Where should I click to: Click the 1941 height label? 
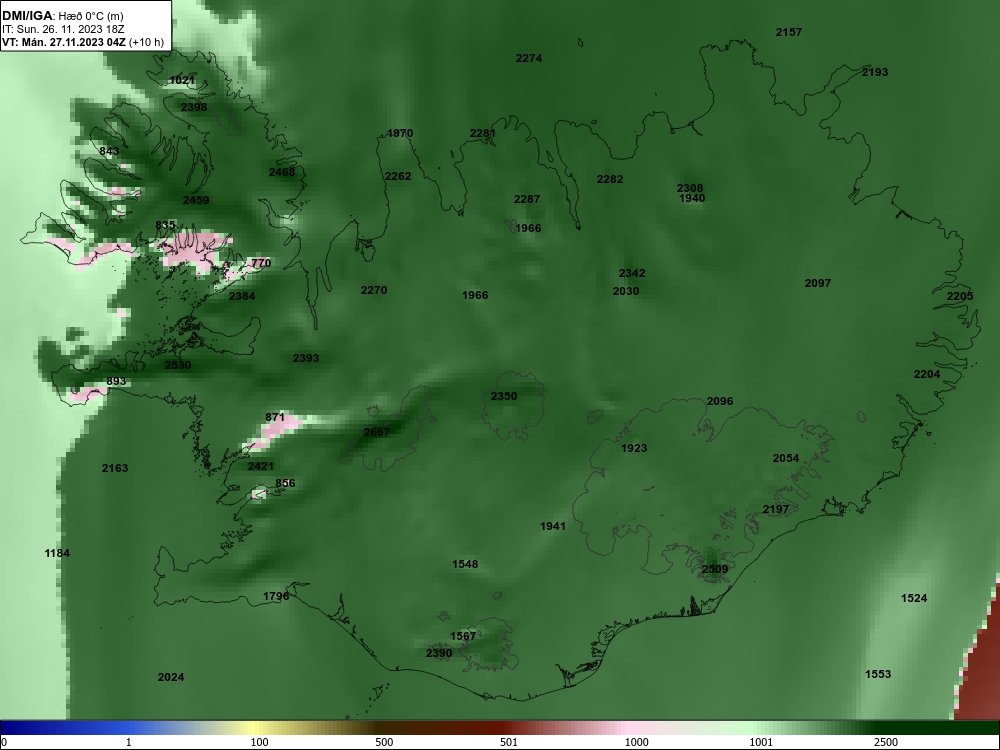pos(553,526)
